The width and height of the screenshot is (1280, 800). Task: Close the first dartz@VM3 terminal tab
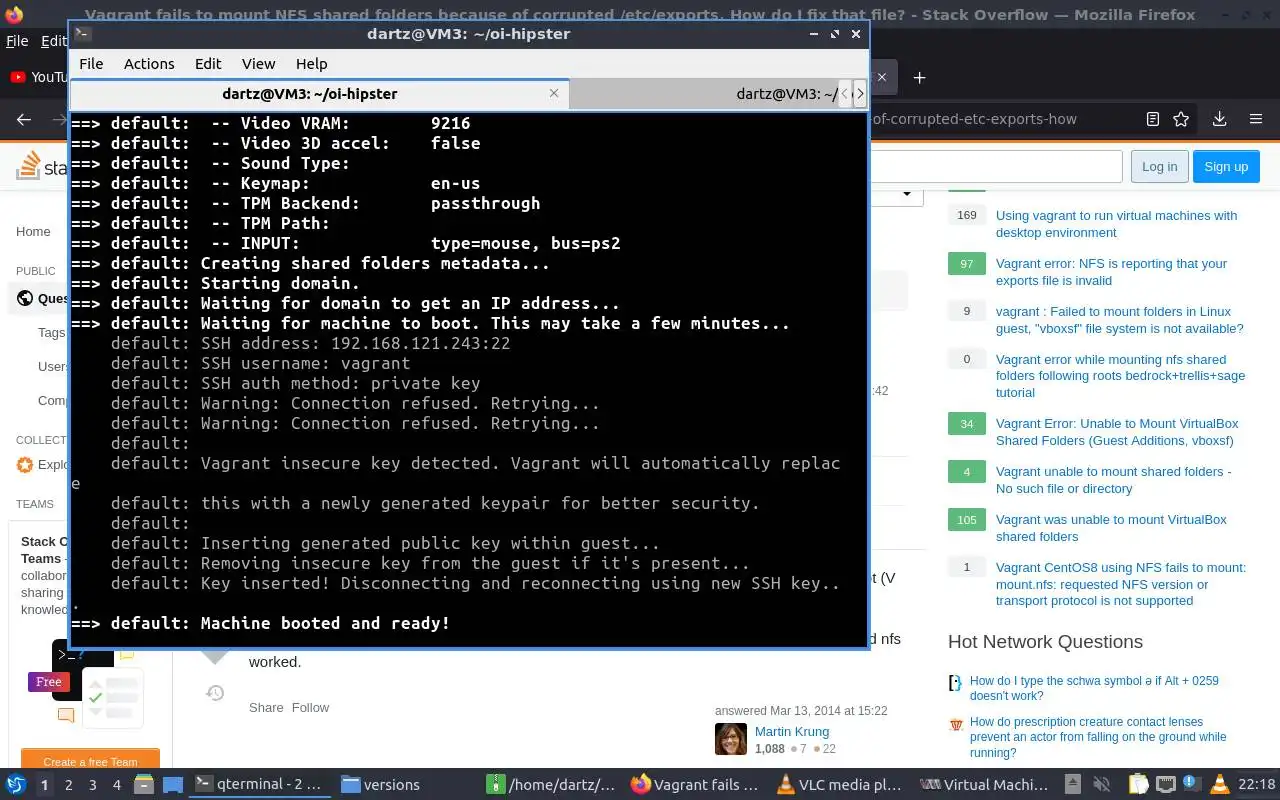point(554,93)
